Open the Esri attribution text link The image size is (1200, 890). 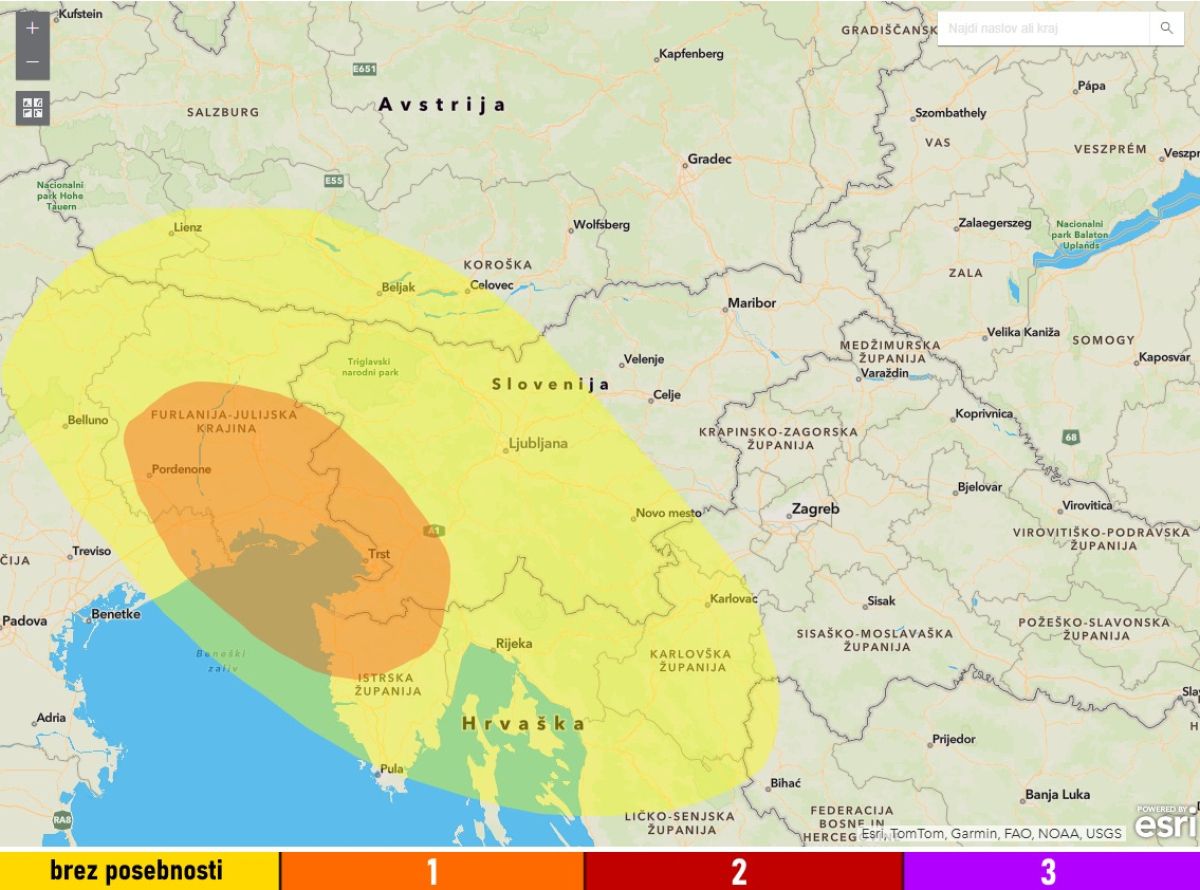[992, 833]
